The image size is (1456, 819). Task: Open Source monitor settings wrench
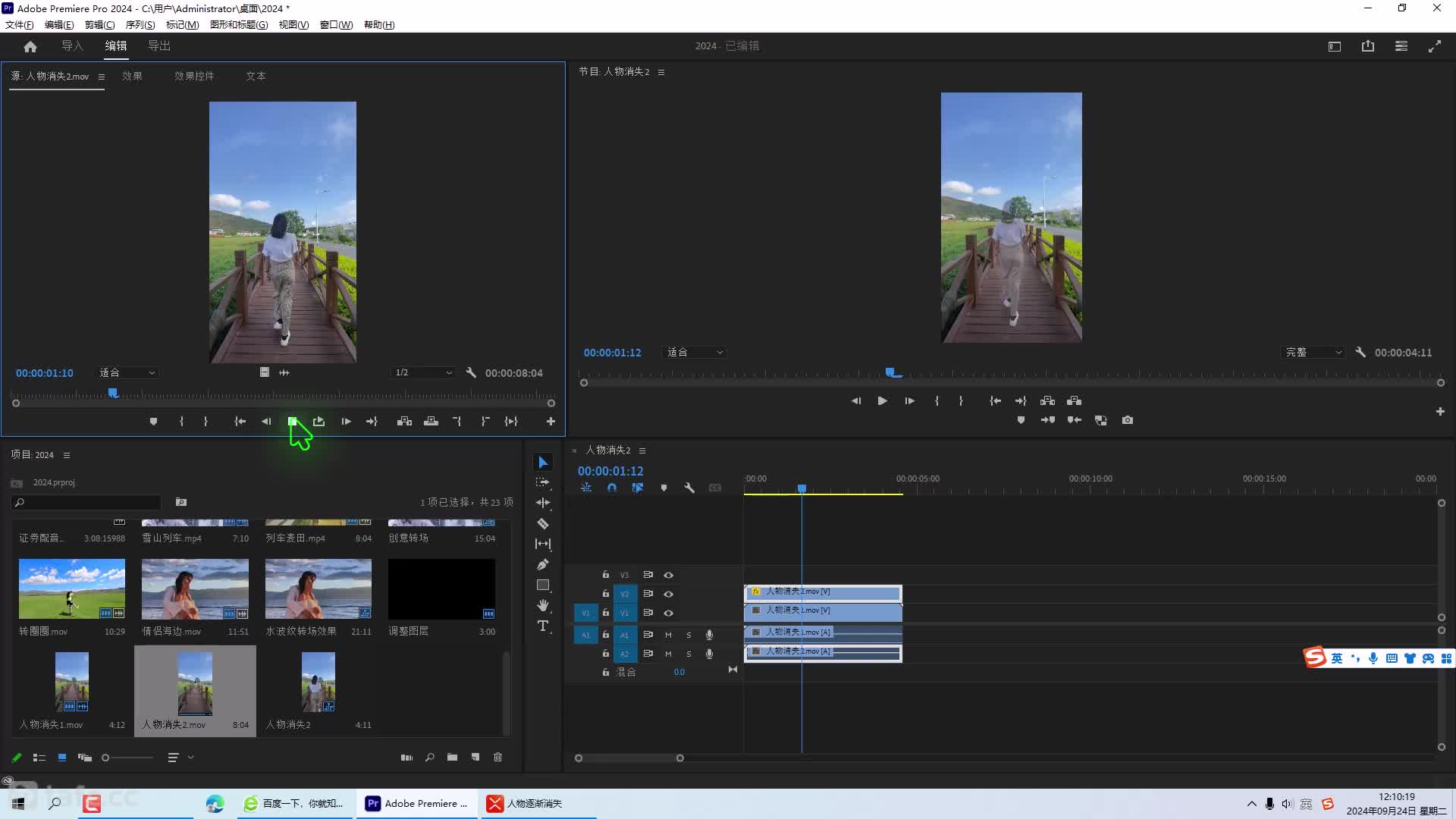[x=471, y=373]
